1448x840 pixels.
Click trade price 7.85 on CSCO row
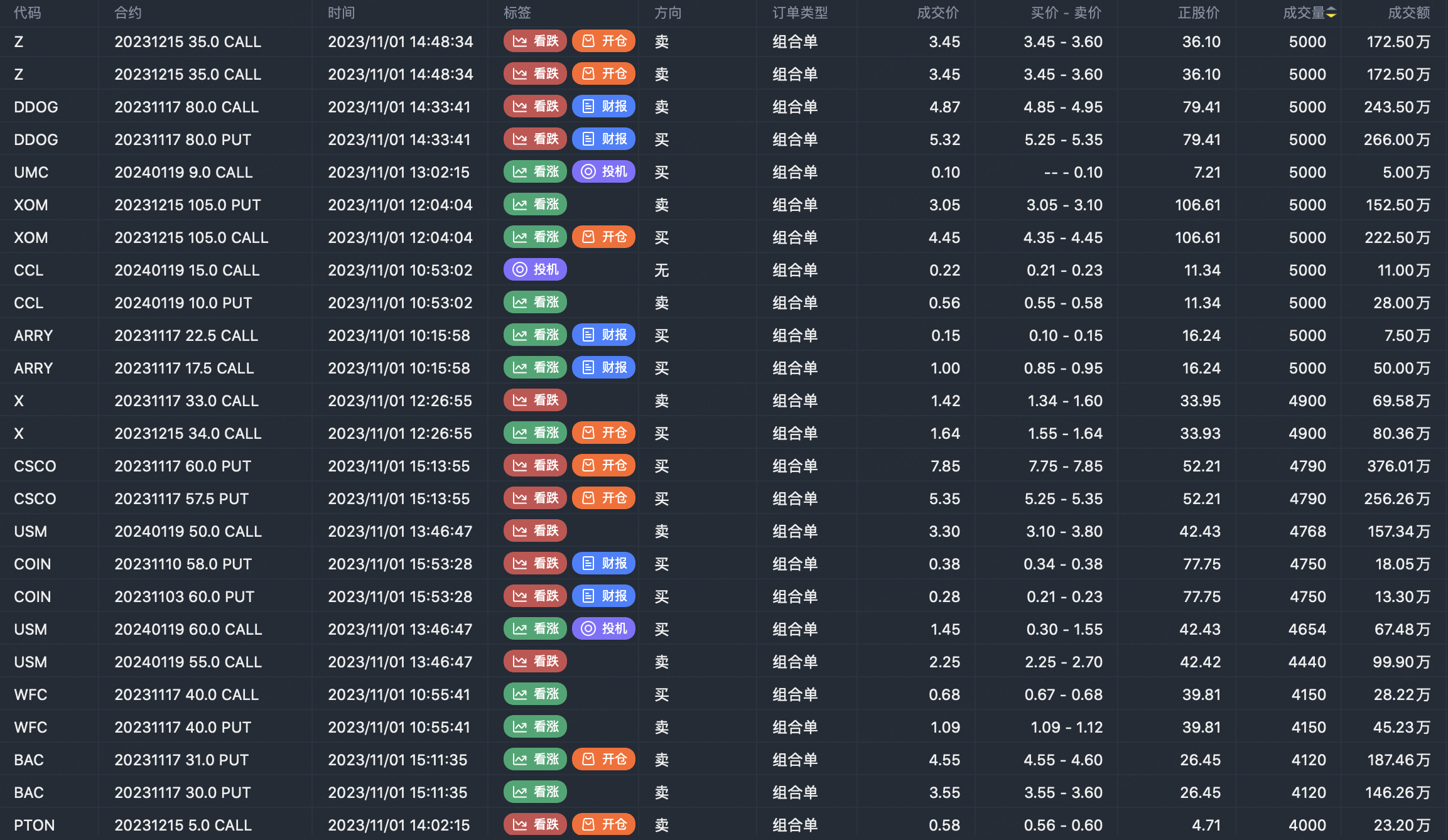coord(945,466)
